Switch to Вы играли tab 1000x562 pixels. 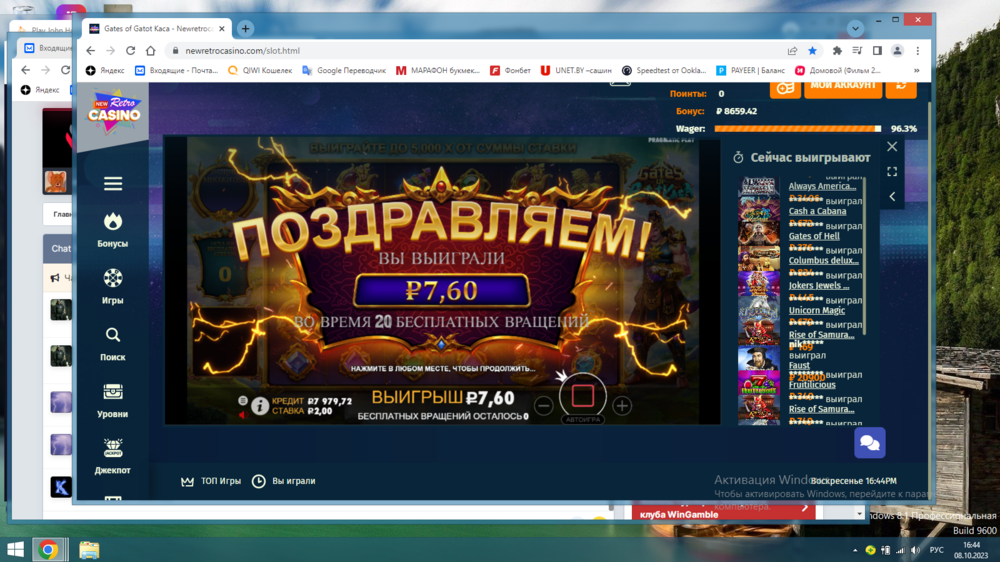[284, 481]
